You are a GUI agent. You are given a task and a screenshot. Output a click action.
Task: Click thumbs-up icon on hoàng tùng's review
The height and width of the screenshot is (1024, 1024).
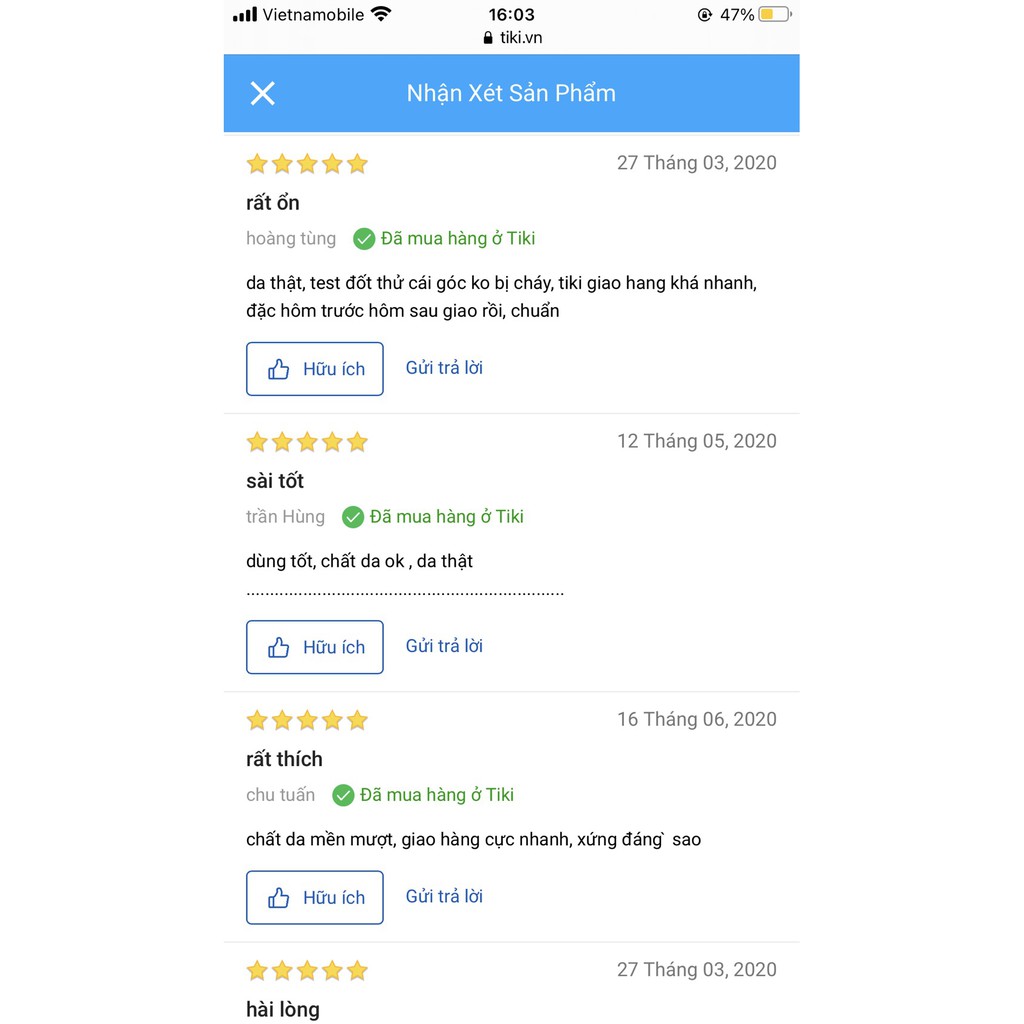coord(278,369)
